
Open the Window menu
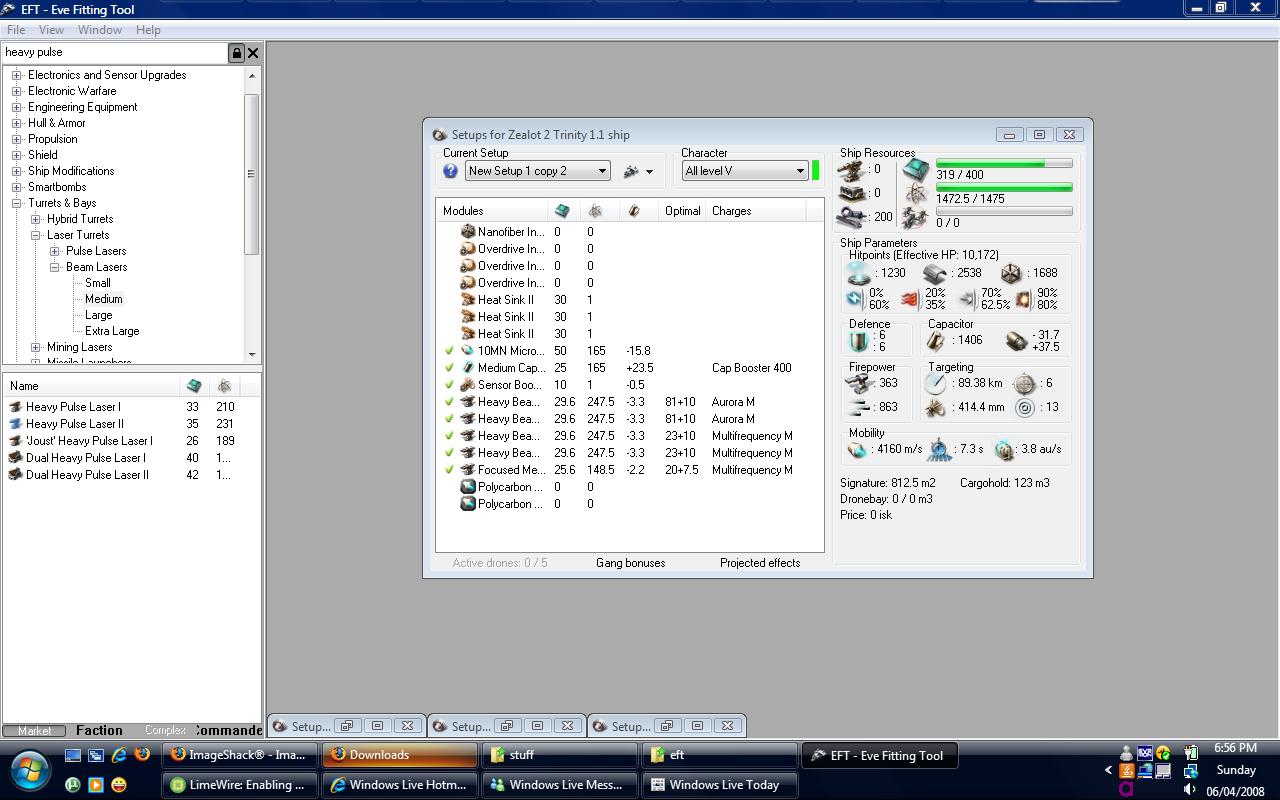click(x=99, y=30)
